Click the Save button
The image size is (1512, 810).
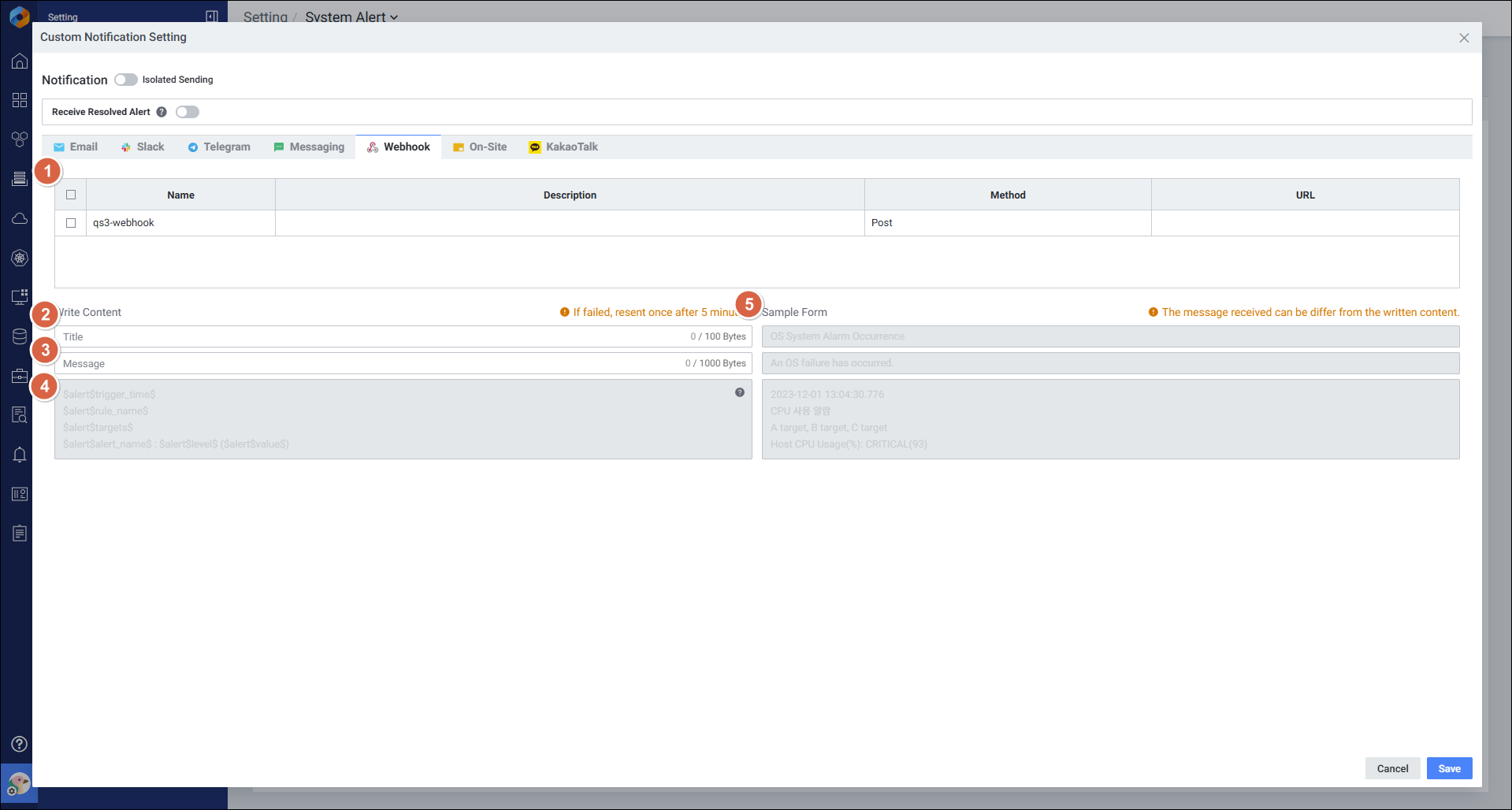pos(1449,768)
